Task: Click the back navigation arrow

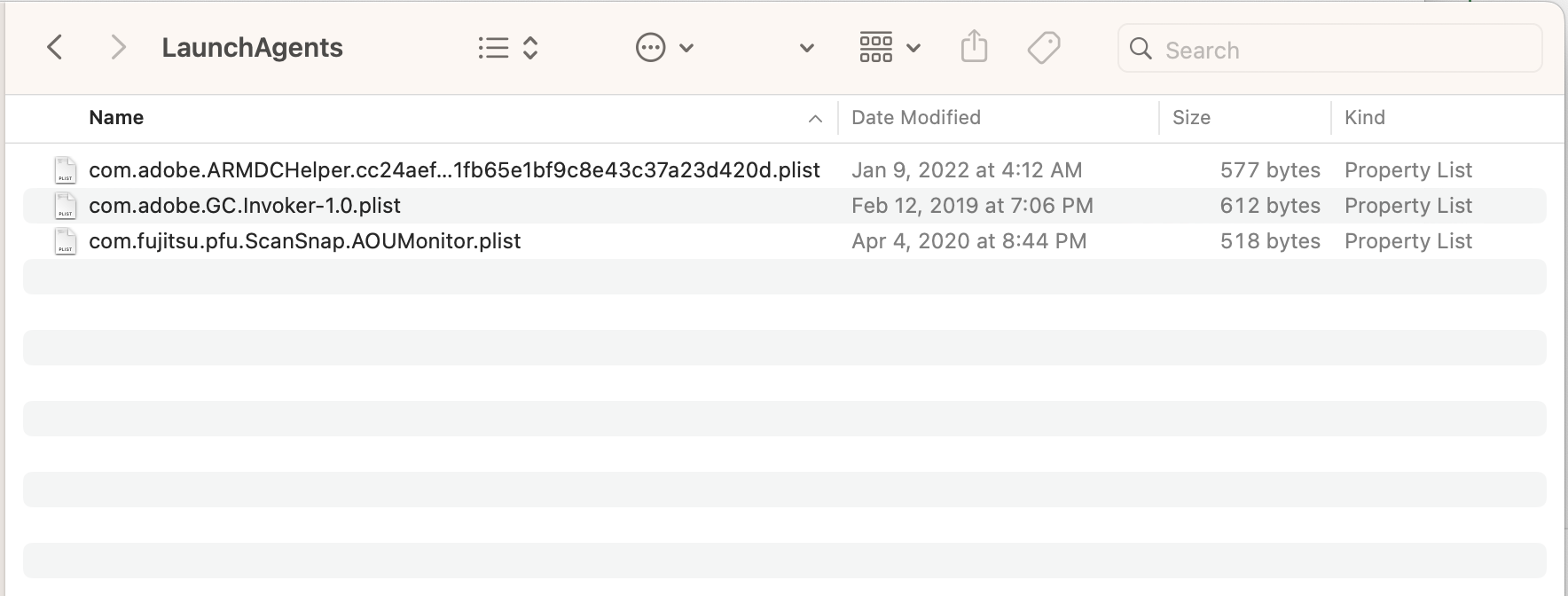Action: 55,47
